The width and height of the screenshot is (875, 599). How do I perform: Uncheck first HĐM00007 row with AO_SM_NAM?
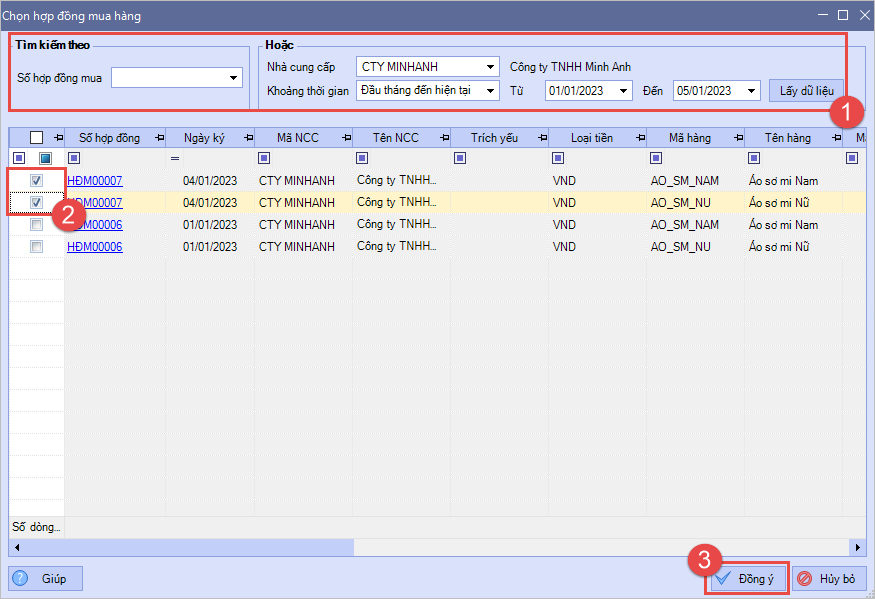37,181
